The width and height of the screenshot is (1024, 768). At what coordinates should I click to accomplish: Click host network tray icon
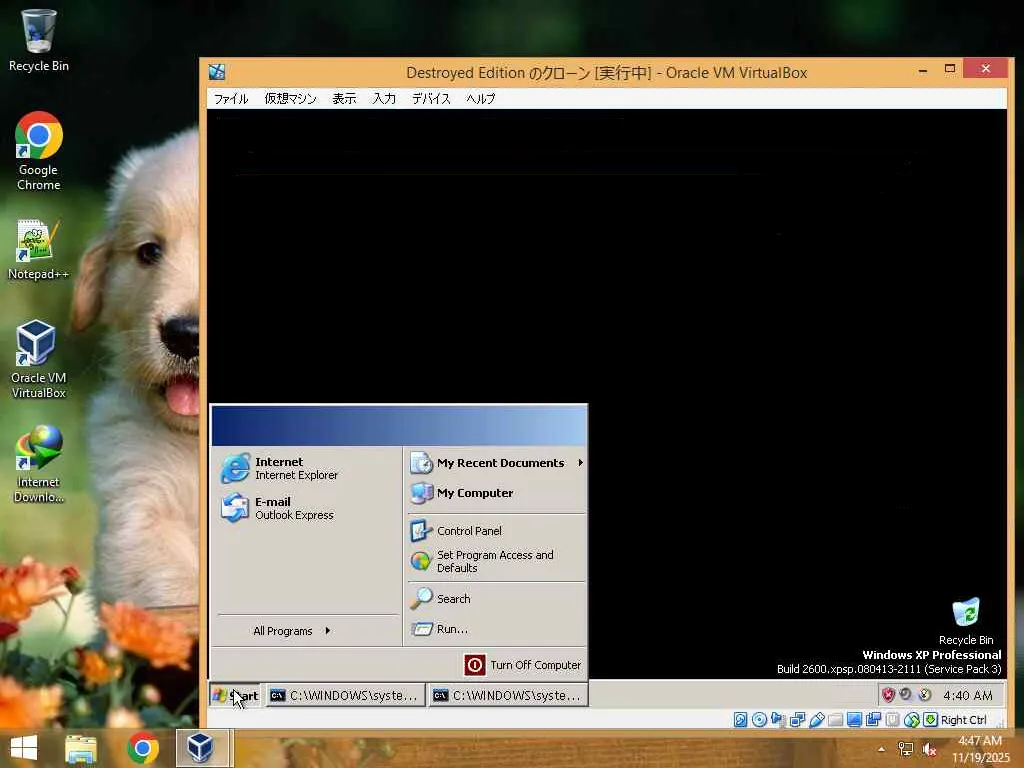coord(906,749)
